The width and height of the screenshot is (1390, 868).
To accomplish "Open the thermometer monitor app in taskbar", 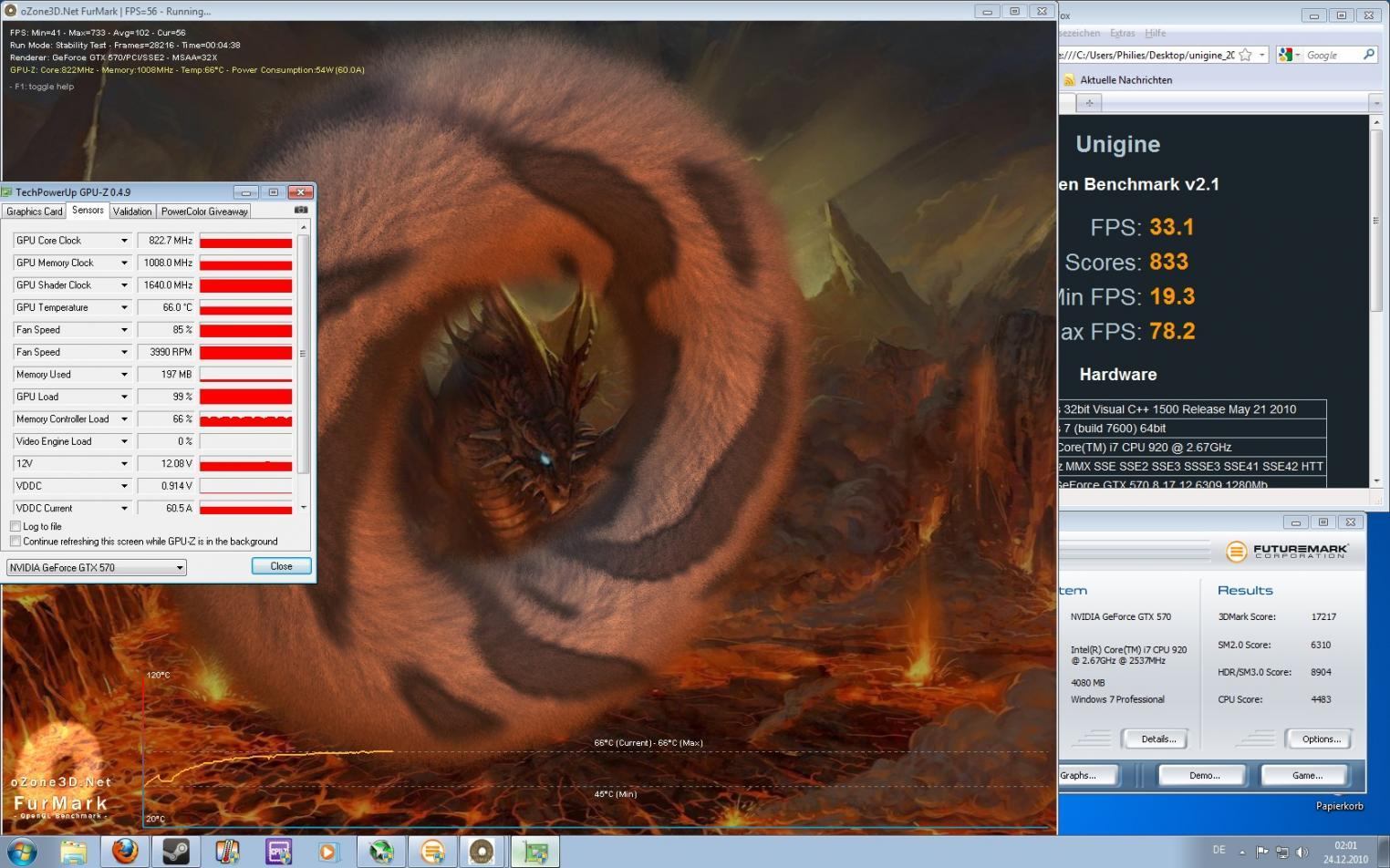I will coord(227,852).
